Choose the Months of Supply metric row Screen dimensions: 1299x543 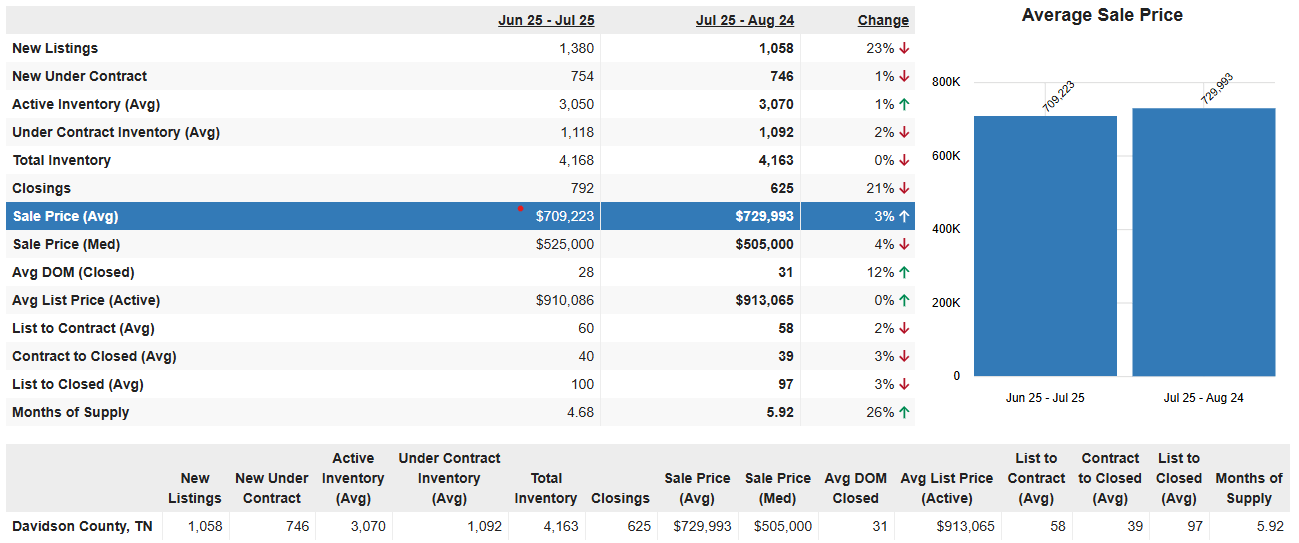click(460, 412)
